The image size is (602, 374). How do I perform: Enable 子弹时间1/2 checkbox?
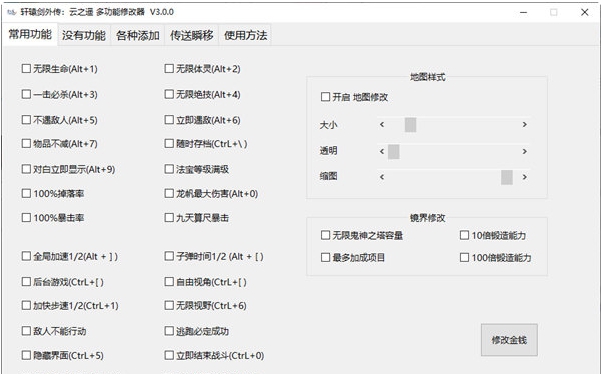click(x=169, y=257)
